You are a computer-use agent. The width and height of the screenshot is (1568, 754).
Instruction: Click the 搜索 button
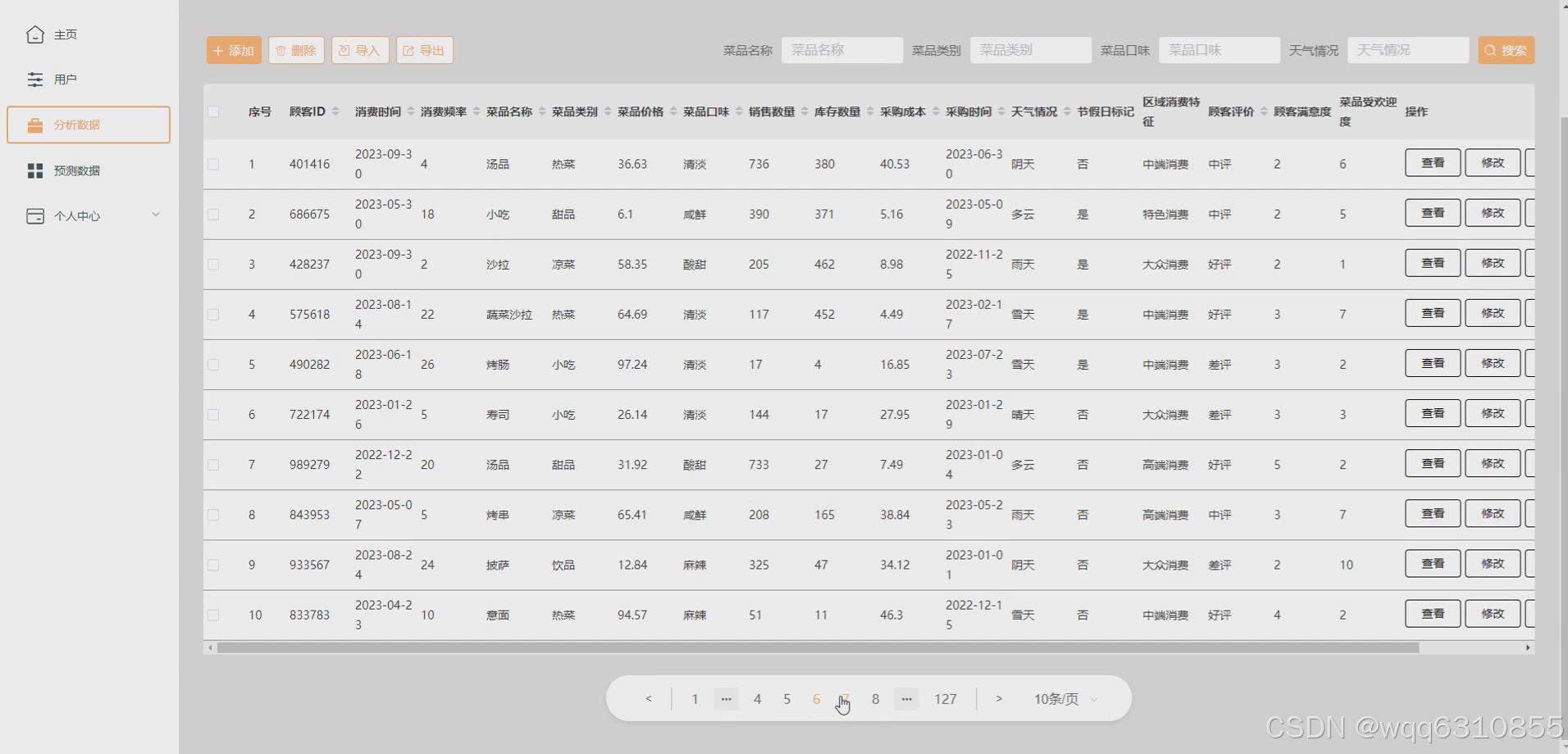point(1506,50)
